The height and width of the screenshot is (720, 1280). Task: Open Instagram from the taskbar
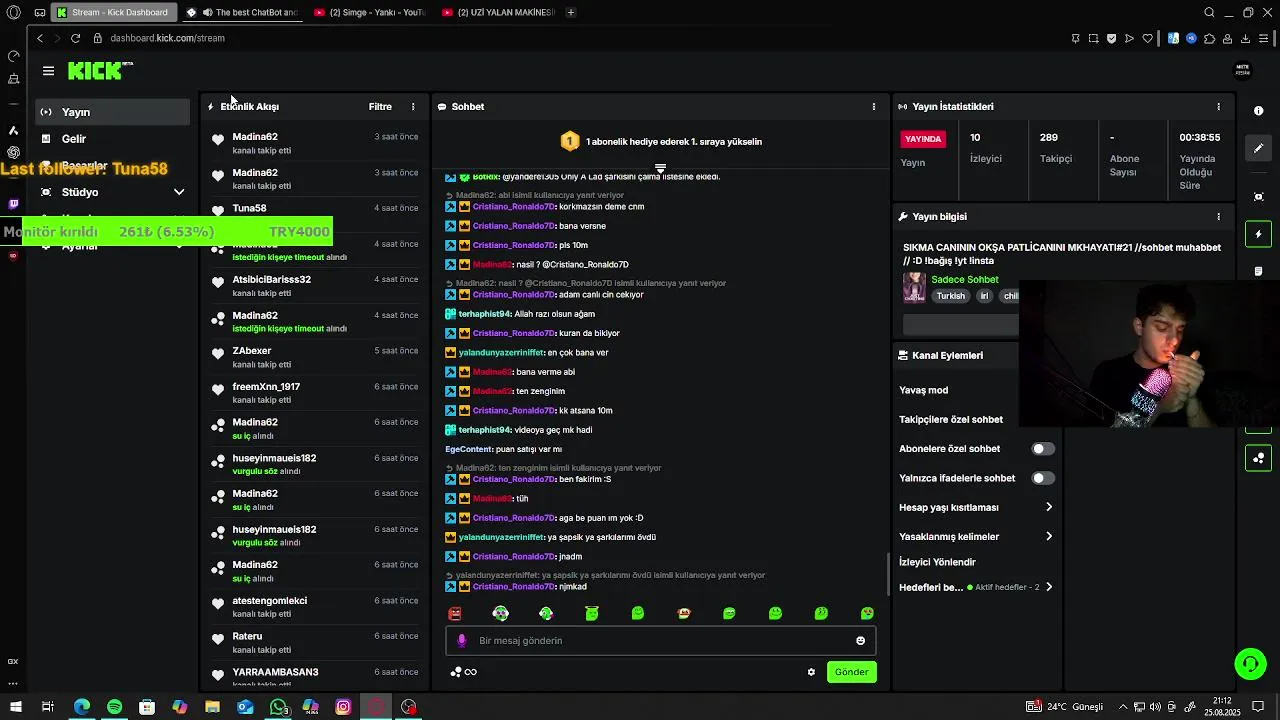[x=343, y=707]
